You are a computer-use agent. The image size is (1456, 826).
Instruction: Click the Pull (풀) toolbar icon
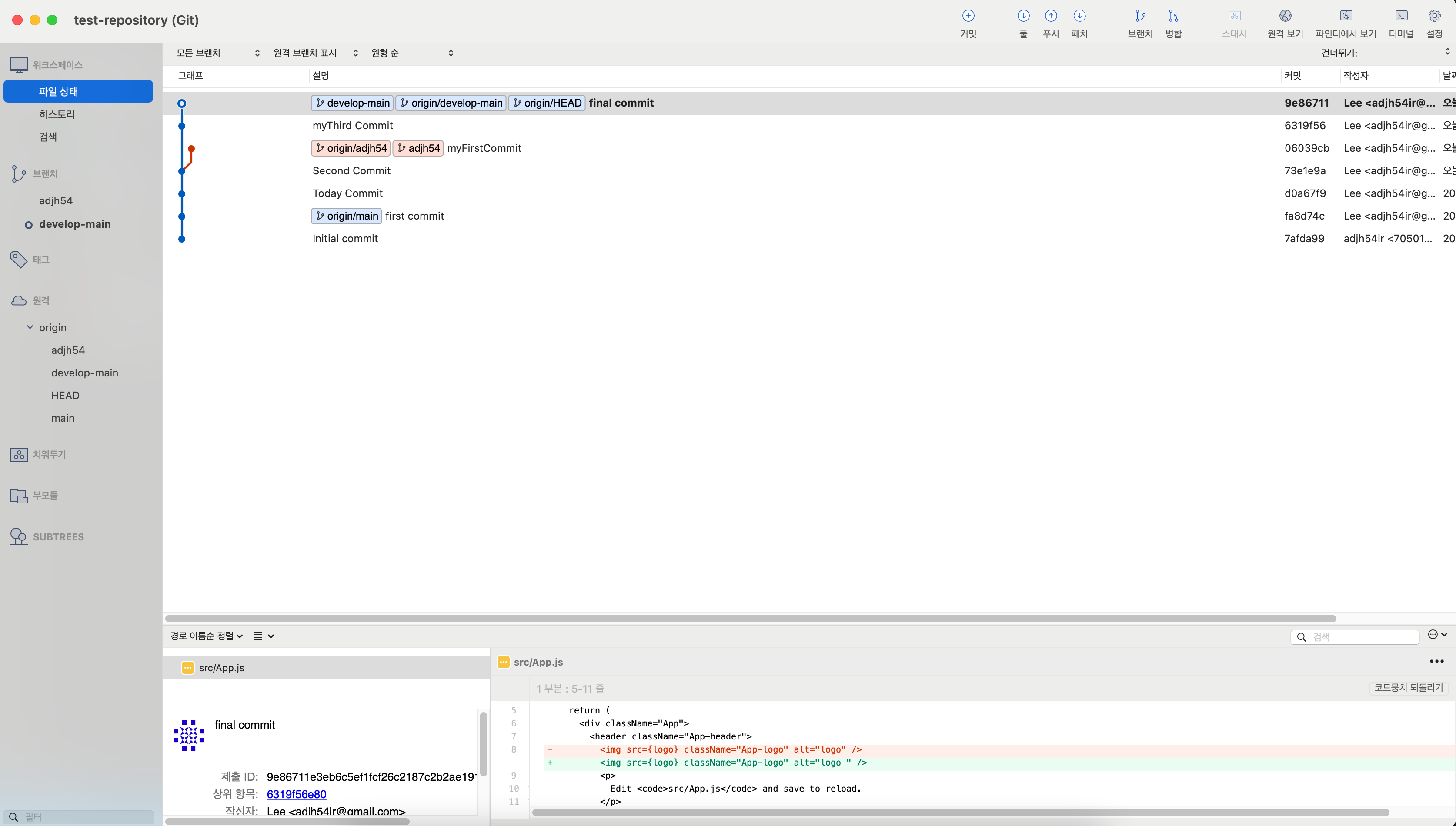(1023, 17)
